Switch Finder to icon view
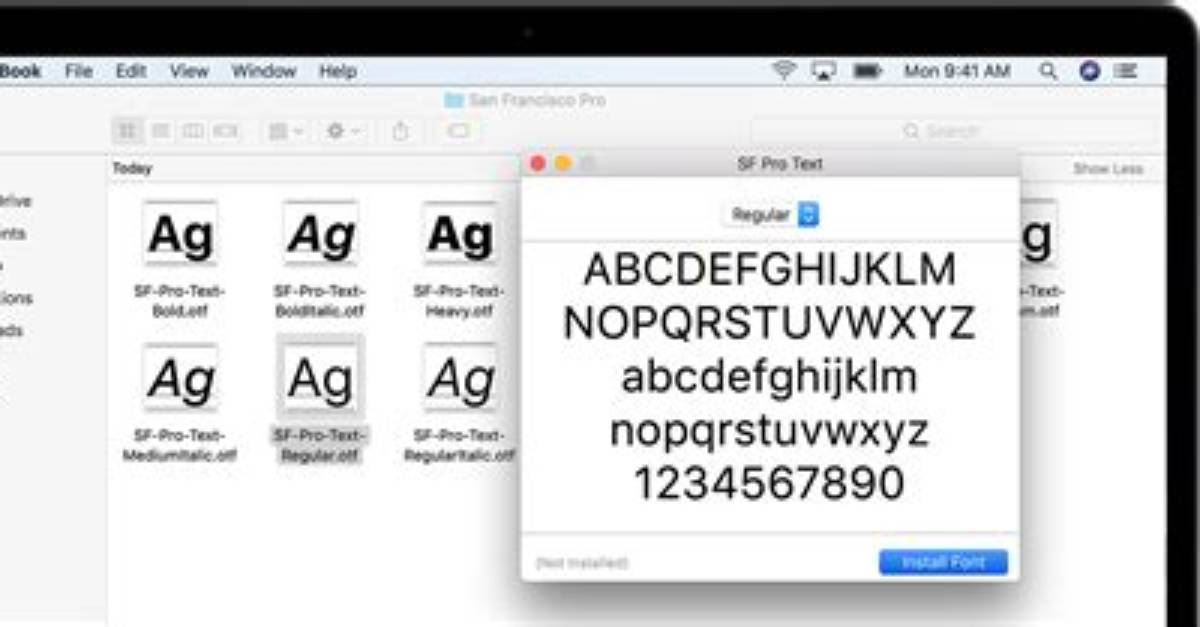Screen dimensions: 1200x627 [127, 131]
